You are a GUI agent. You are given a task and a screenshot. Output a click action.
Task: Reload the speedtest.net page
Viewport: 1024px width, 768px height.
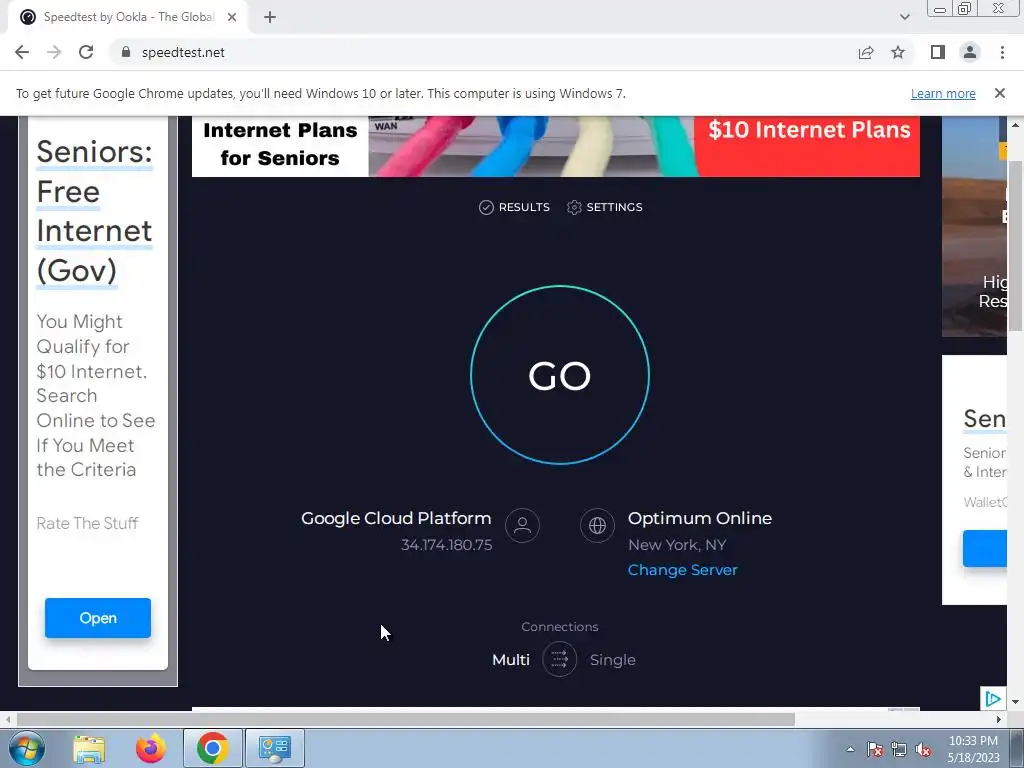[86, 52]
